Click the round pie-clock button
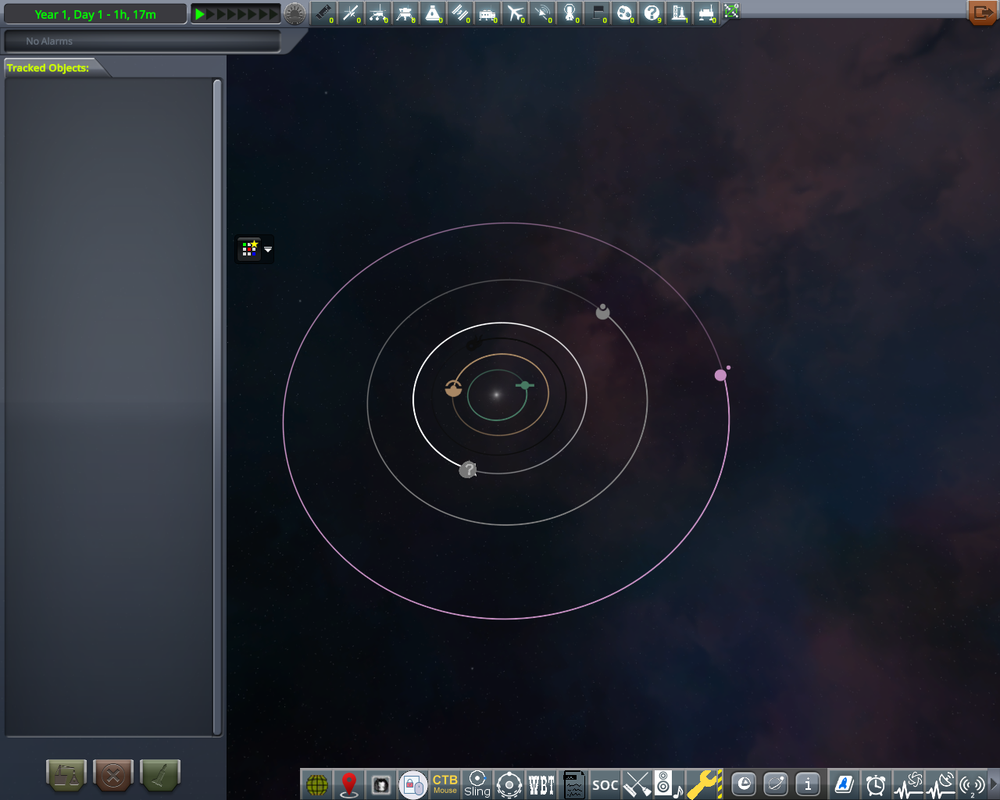Image resolution: width=1000 pixels, height=800 pixels. point(744,784)
